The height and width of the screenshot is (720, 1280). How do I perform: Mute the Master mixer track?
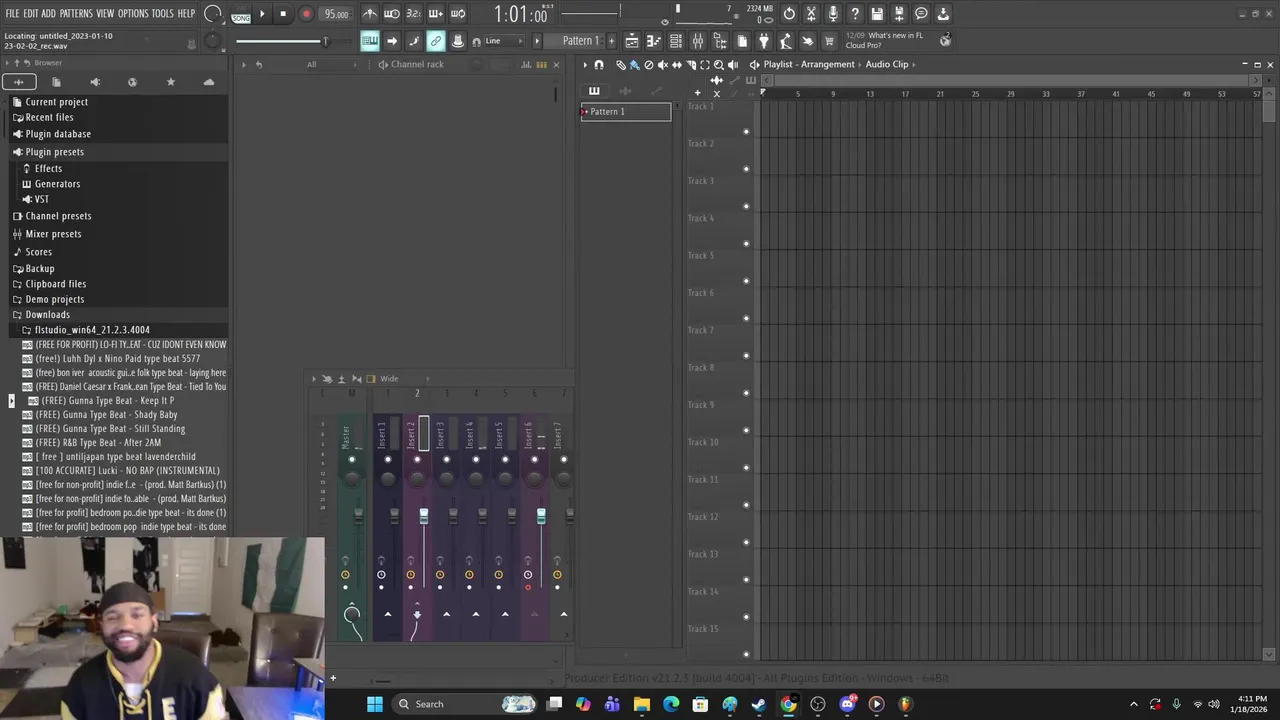(351, 460)
